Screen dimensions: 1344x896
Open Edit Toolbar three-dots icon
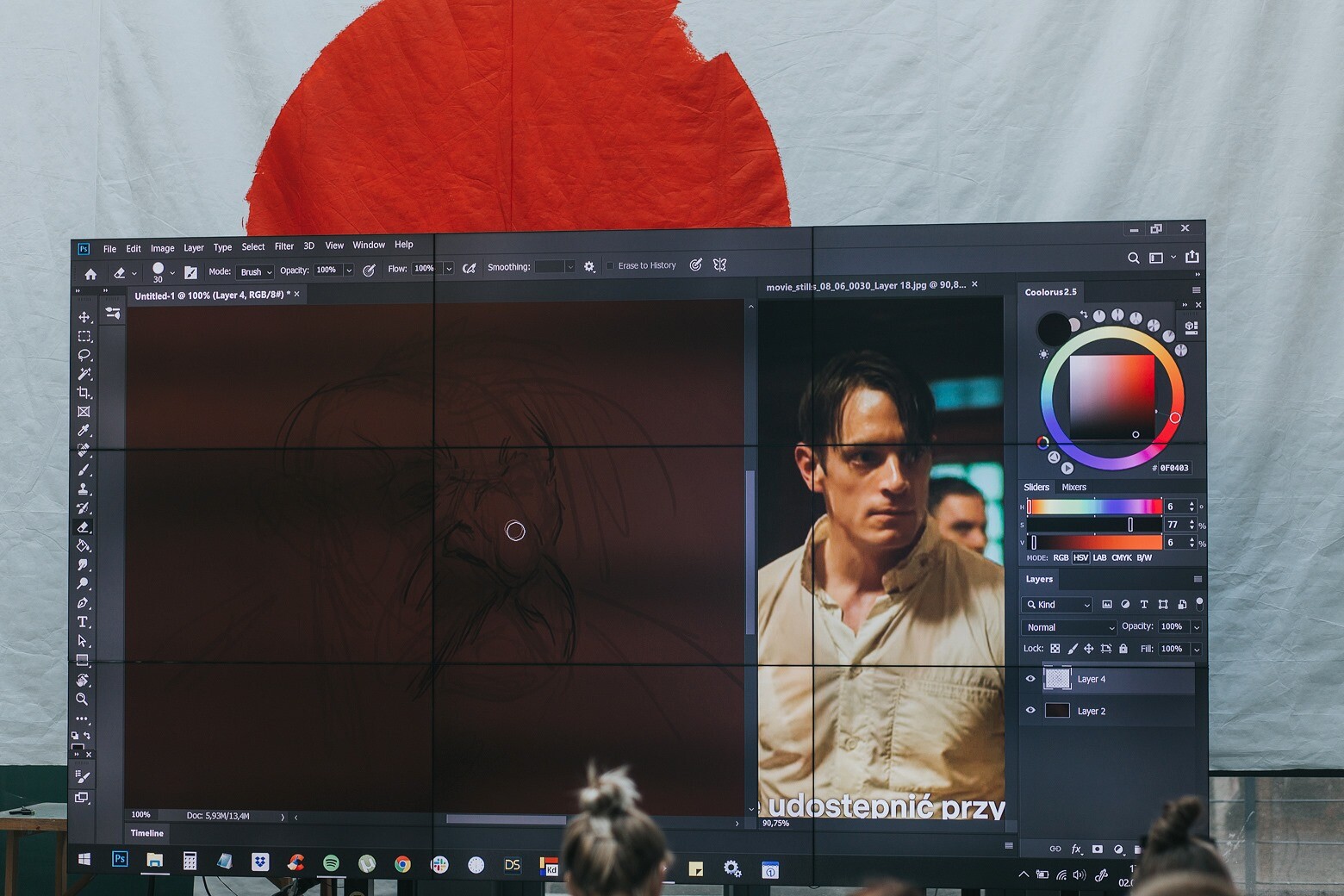pyautogui.click(x=82, y=718)
